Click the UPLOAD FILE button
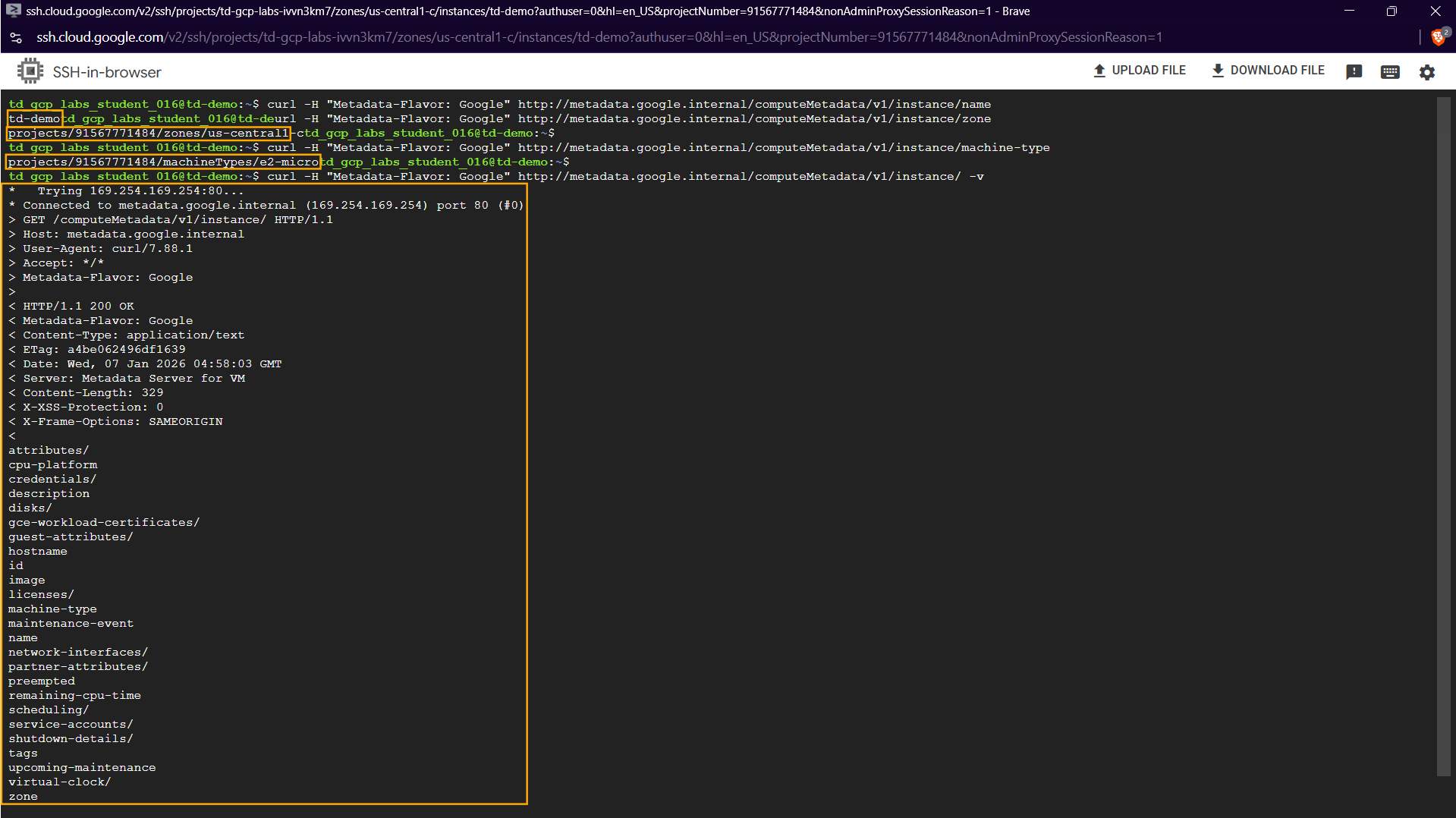The width and height of the screenshot is (1456, 818). [1148, 70]
